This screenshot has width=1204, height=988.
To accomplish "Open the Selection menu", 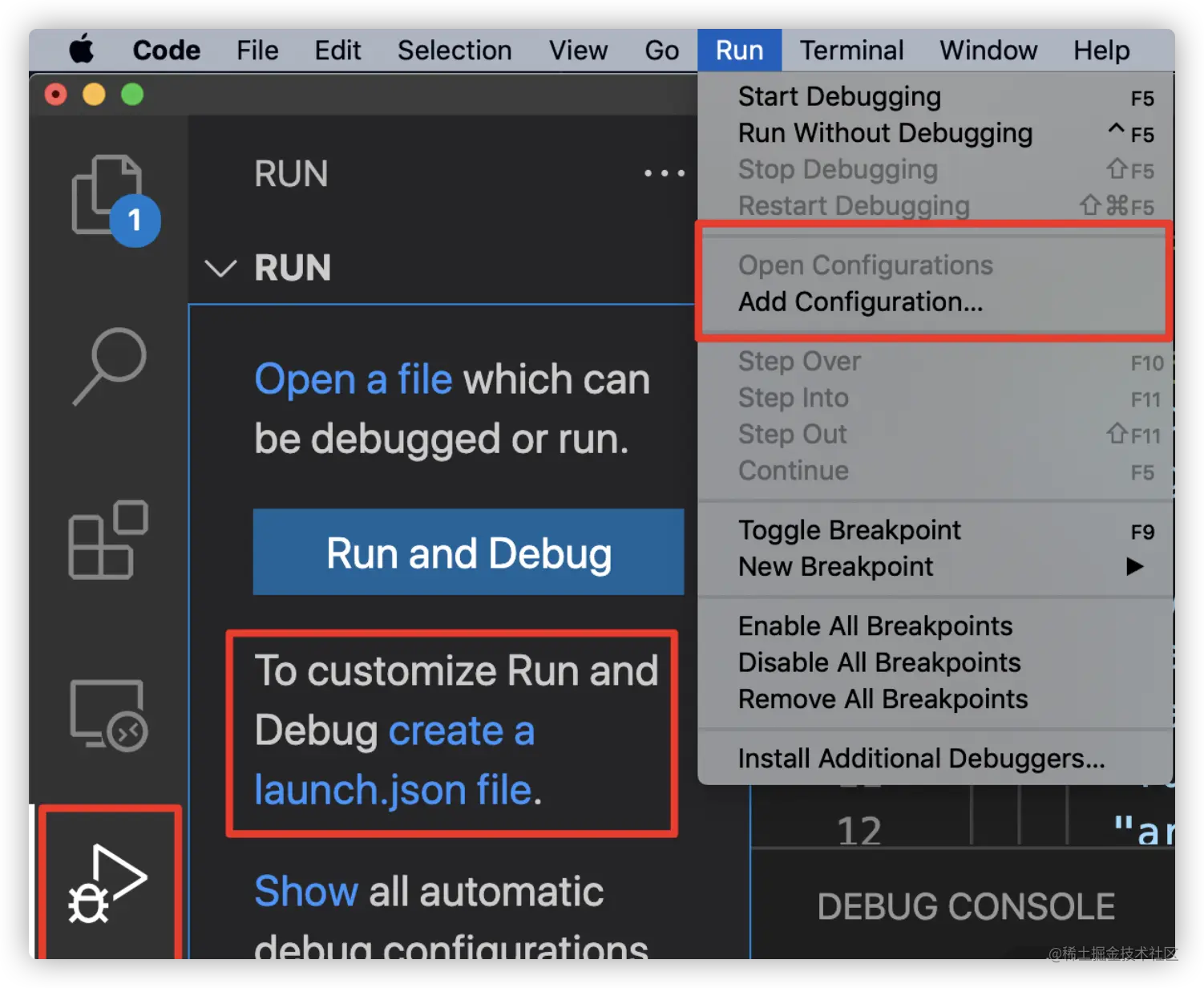I will pyautogui.click(x=455, y=51).
